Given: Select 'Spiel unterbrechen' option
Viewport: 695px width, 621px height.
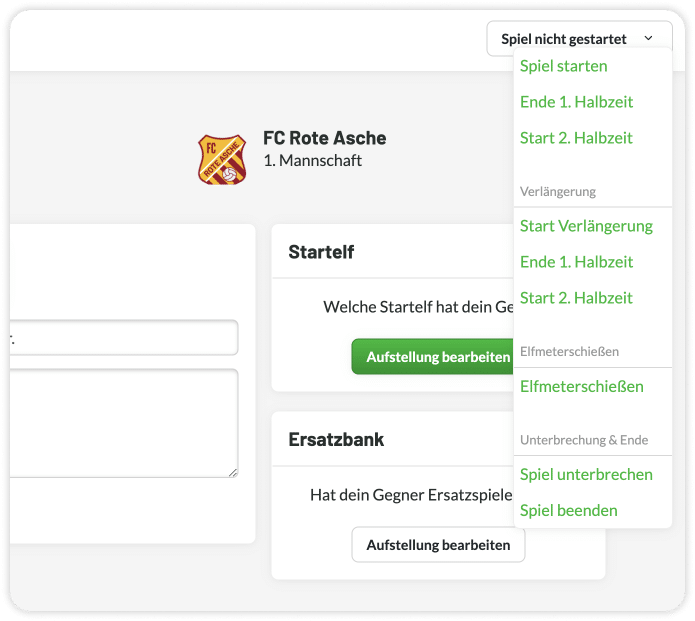Looking at the screenshot, I should (586, 474).
